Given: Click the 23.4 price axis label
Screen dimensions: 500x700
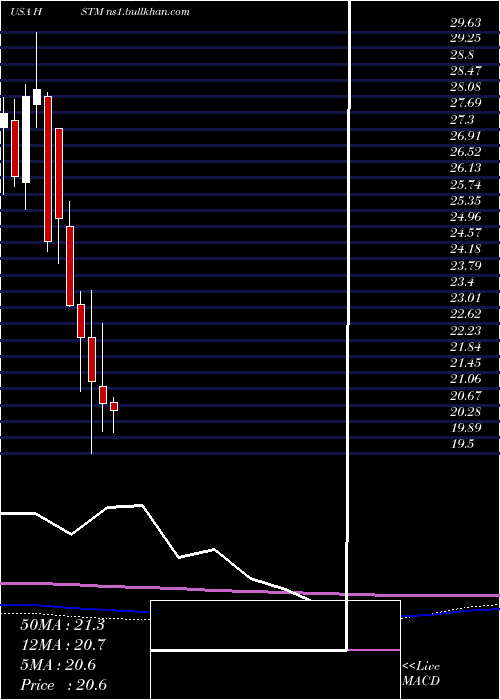Looking at the screenshot, I should pos(462,282).
